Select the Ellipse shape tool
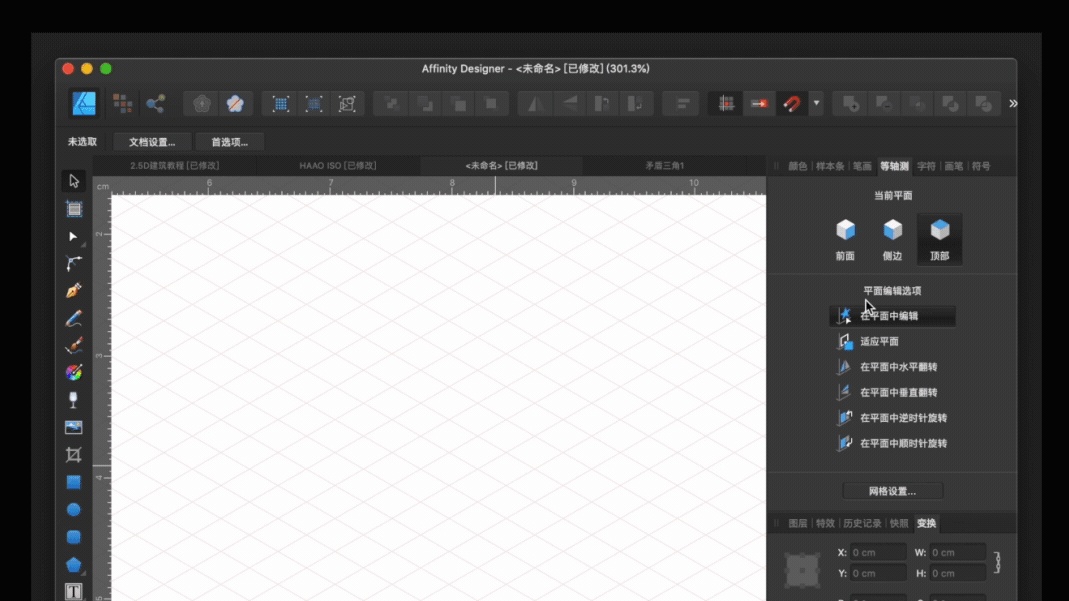This screenshot has height=601, width=1069. (x=74, y=510)
